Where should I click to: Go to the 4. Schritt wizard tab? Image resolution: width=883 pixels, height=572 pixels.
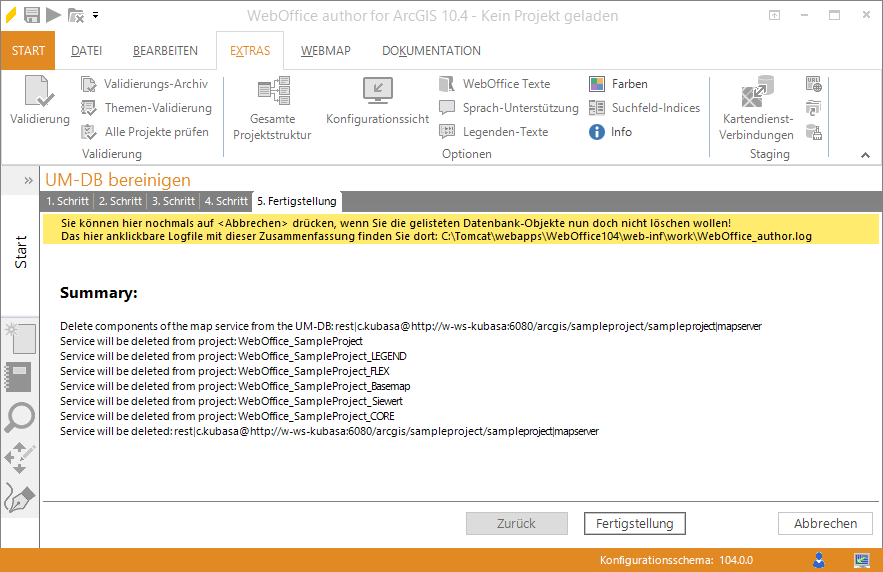[x=226, y=201]
